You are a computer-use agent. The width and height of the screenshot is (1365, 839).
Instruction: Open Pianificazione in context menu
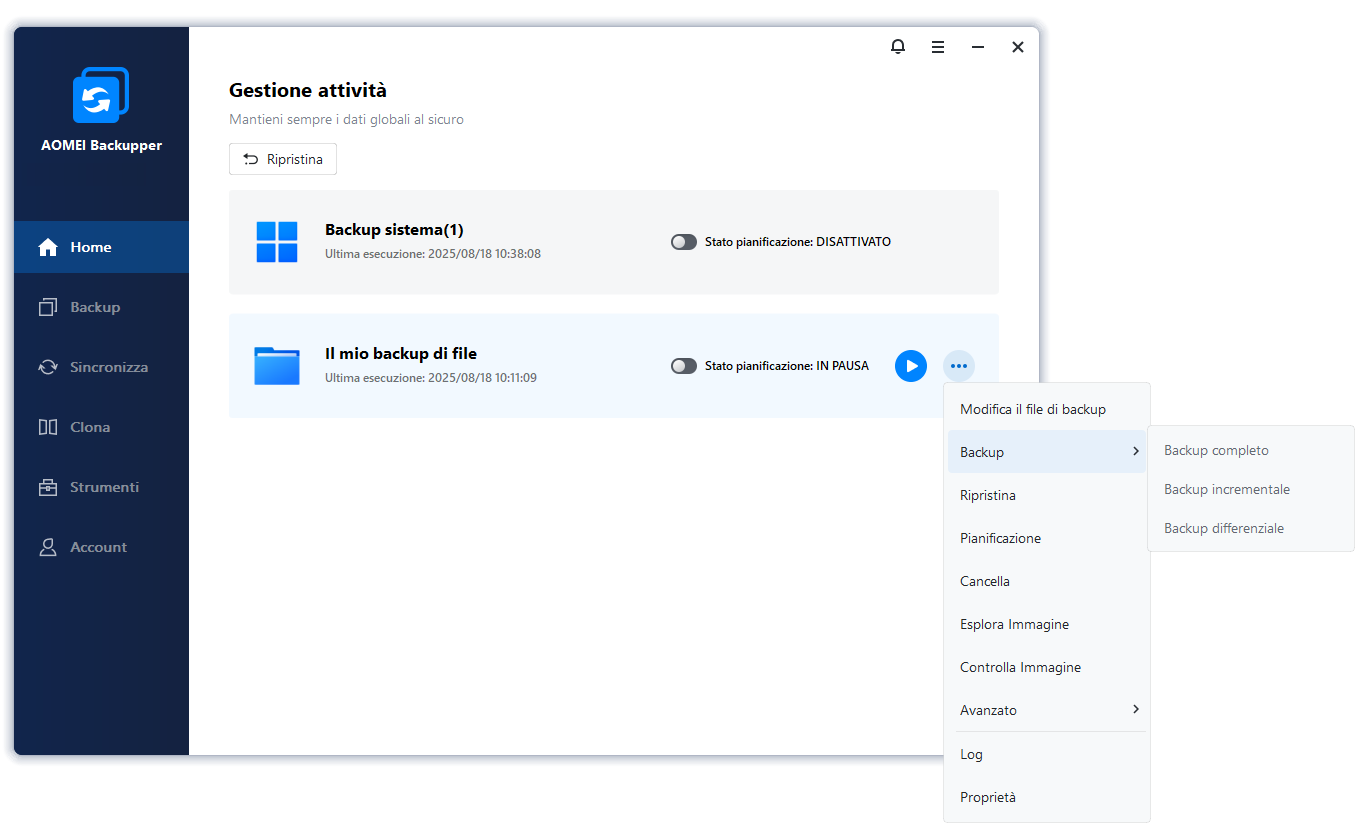(x=1000, y=538)
